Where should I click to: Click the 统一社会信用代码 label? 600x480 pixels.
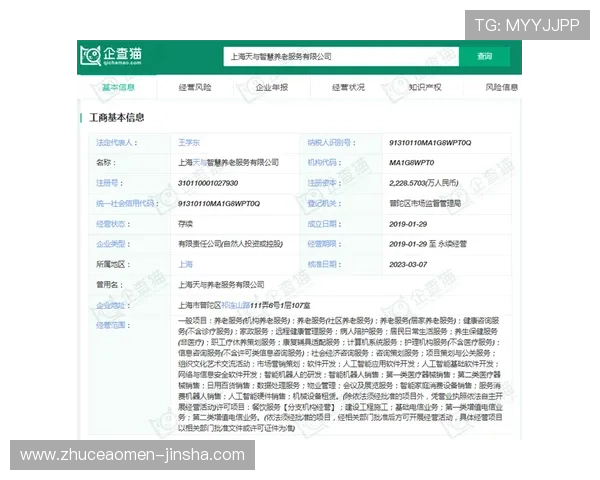pyautogui.click(x=127, y=203)
